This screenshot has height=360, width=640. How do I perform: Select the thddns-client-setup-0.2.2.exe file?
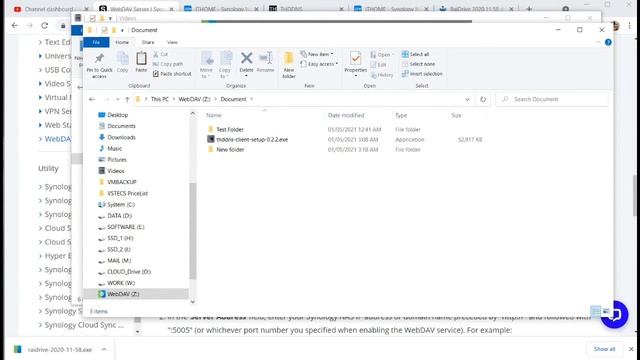click(x=252, y=140)
